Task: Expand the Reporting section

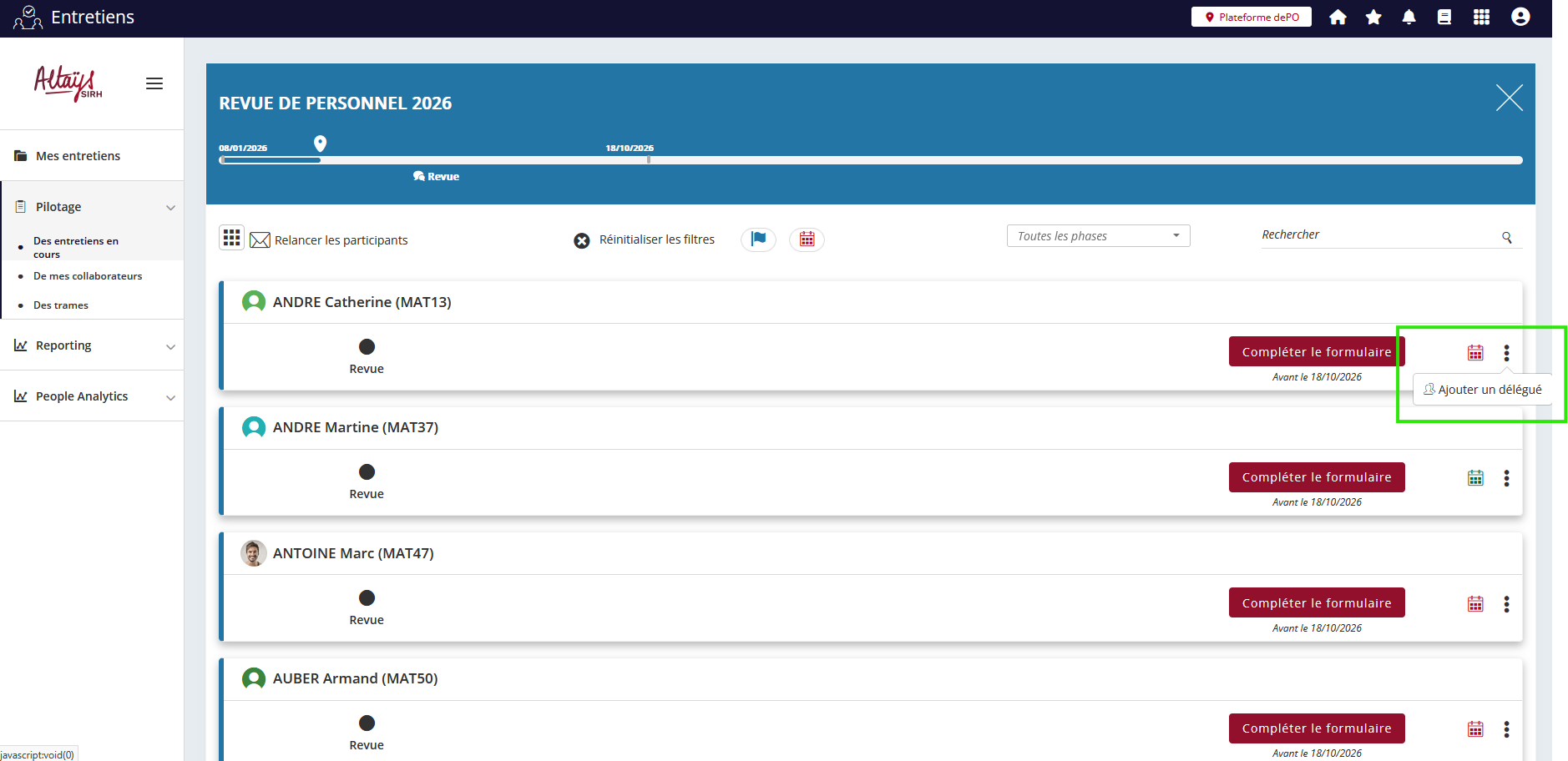Action: coord(92,345)
